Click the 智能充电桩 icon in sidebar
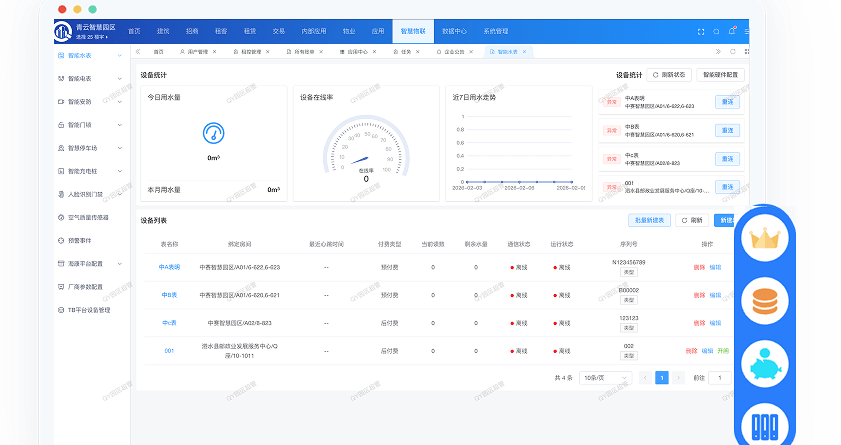This screenshot has width=841, height=445. tap(61, 171)
